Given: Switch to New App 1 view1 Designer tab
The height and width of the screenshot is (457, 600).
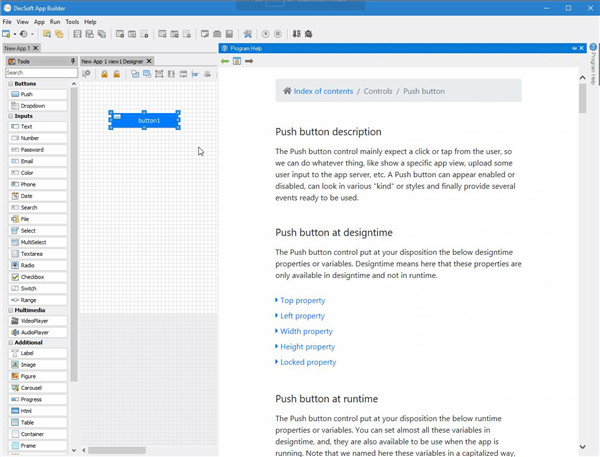Looking at the screenshot, I should pyautogui.click(x=112, y=61).
